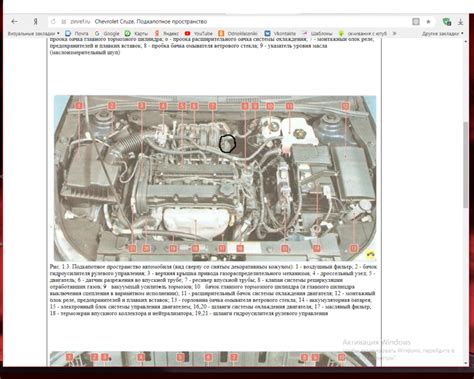Open the Google bookmark
The width and height of the screenshot is (474, 379).
pos(107,34)
